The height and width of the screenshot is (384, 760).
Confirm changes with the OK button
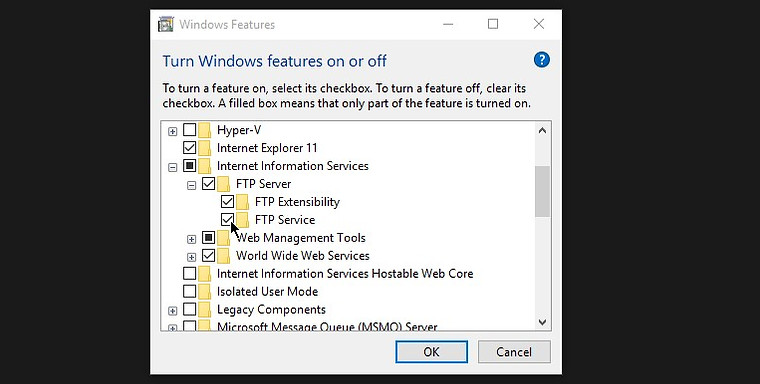tap(431, 352)
